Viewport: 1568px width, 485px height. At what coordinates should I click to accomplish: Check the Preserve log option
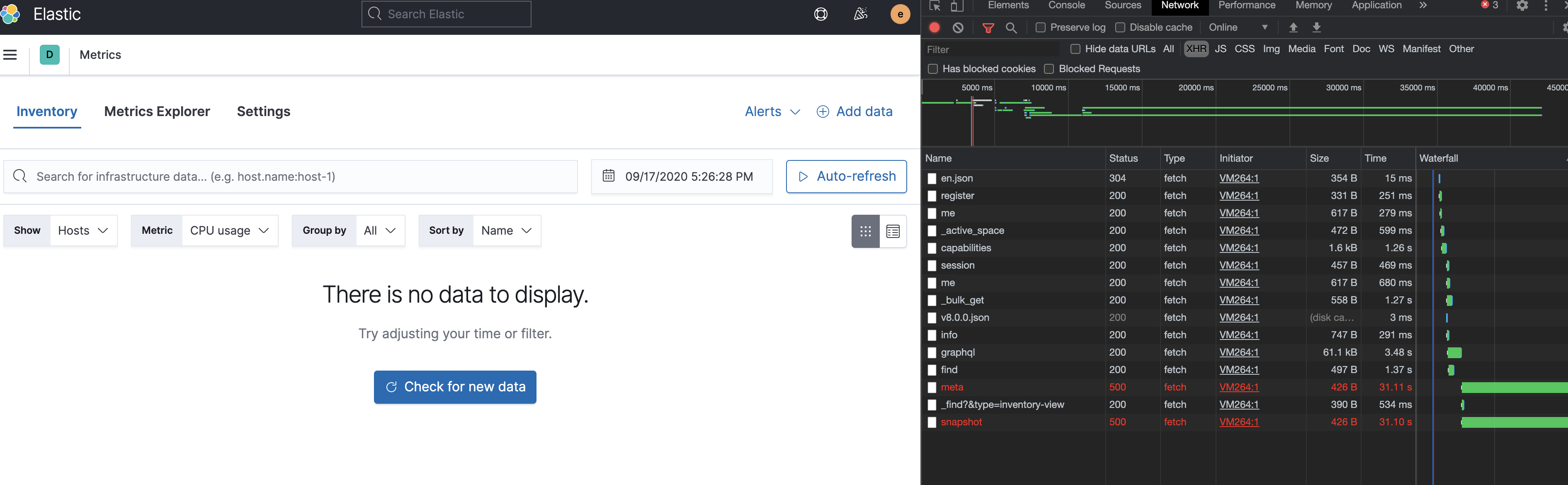(1040, 27)
